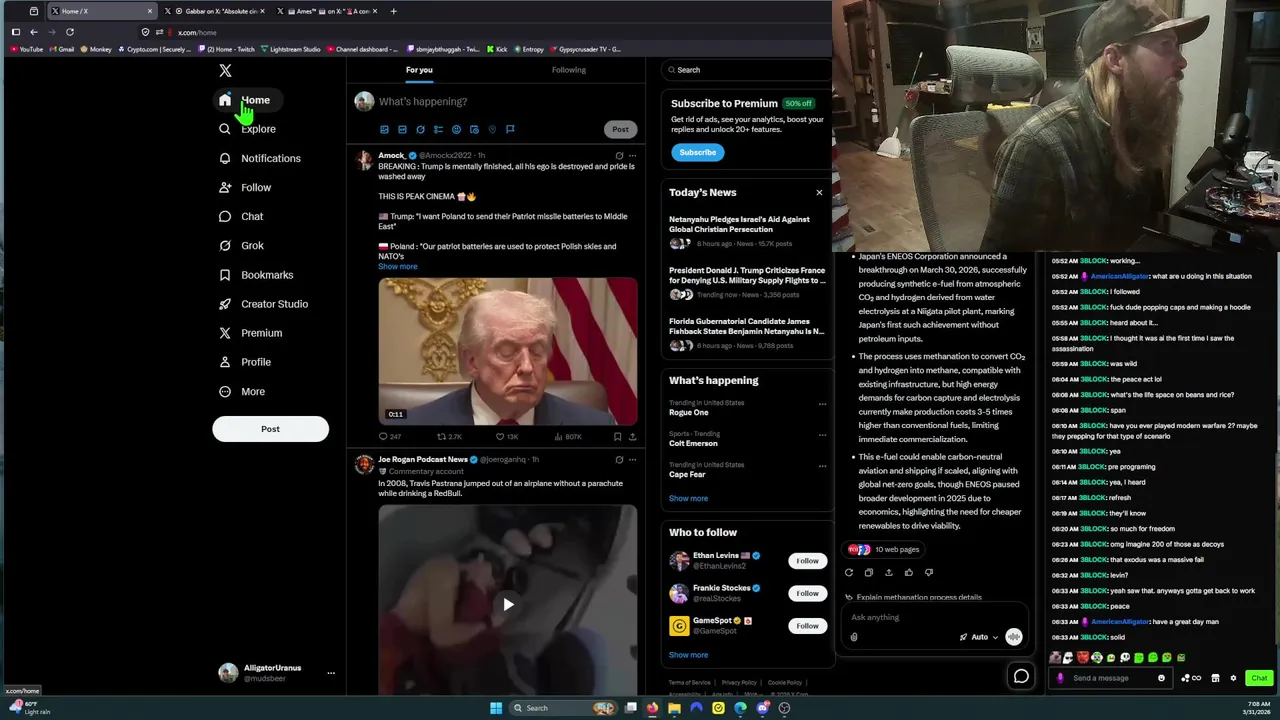1280x720 pixels.
Task: Click Subscribe to Premium button
Action: 697,152
